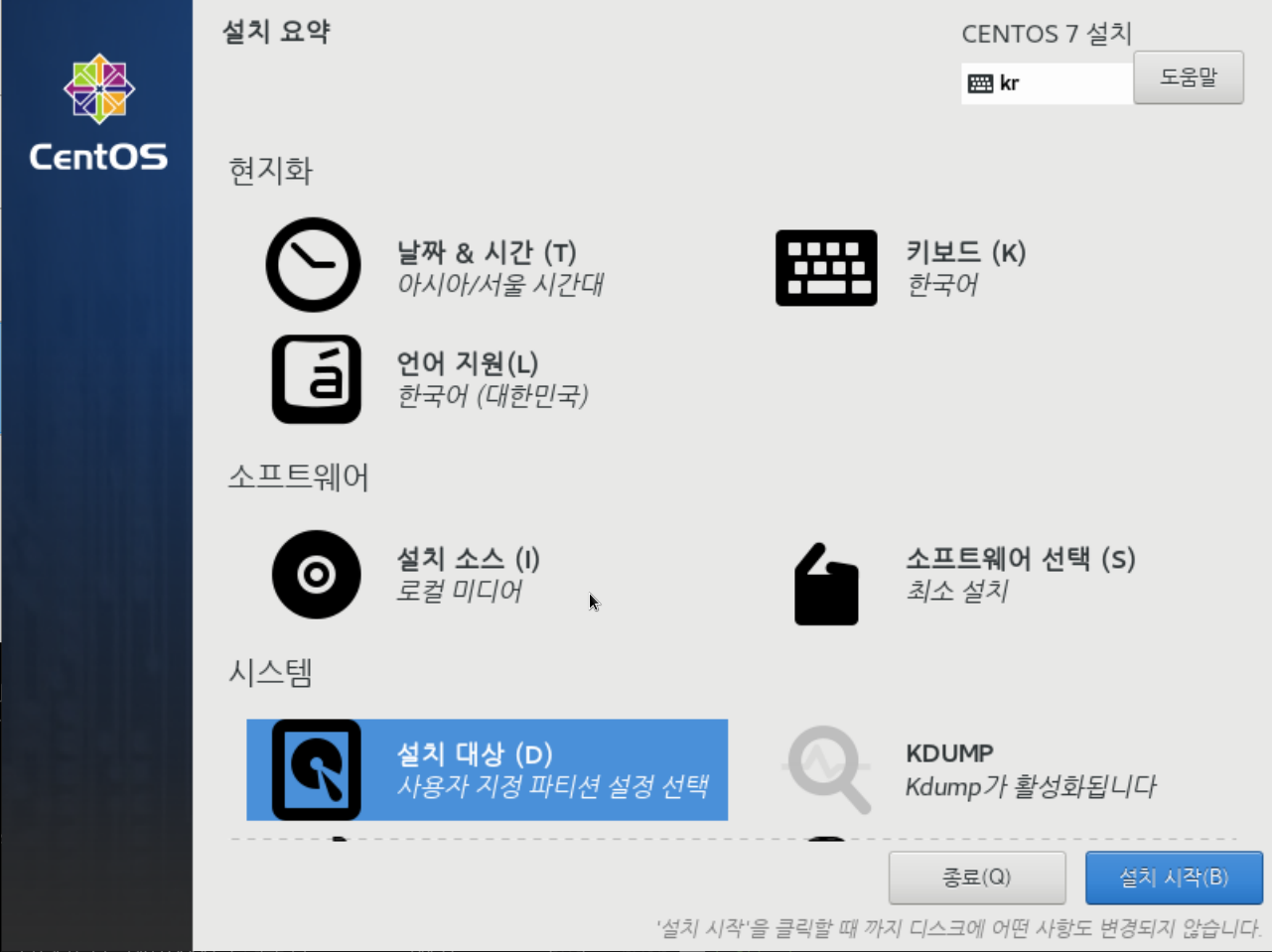The image size is (1272, 952).
Task: Click the keyboard indicator icon beside kr
Action: [980, 83]
